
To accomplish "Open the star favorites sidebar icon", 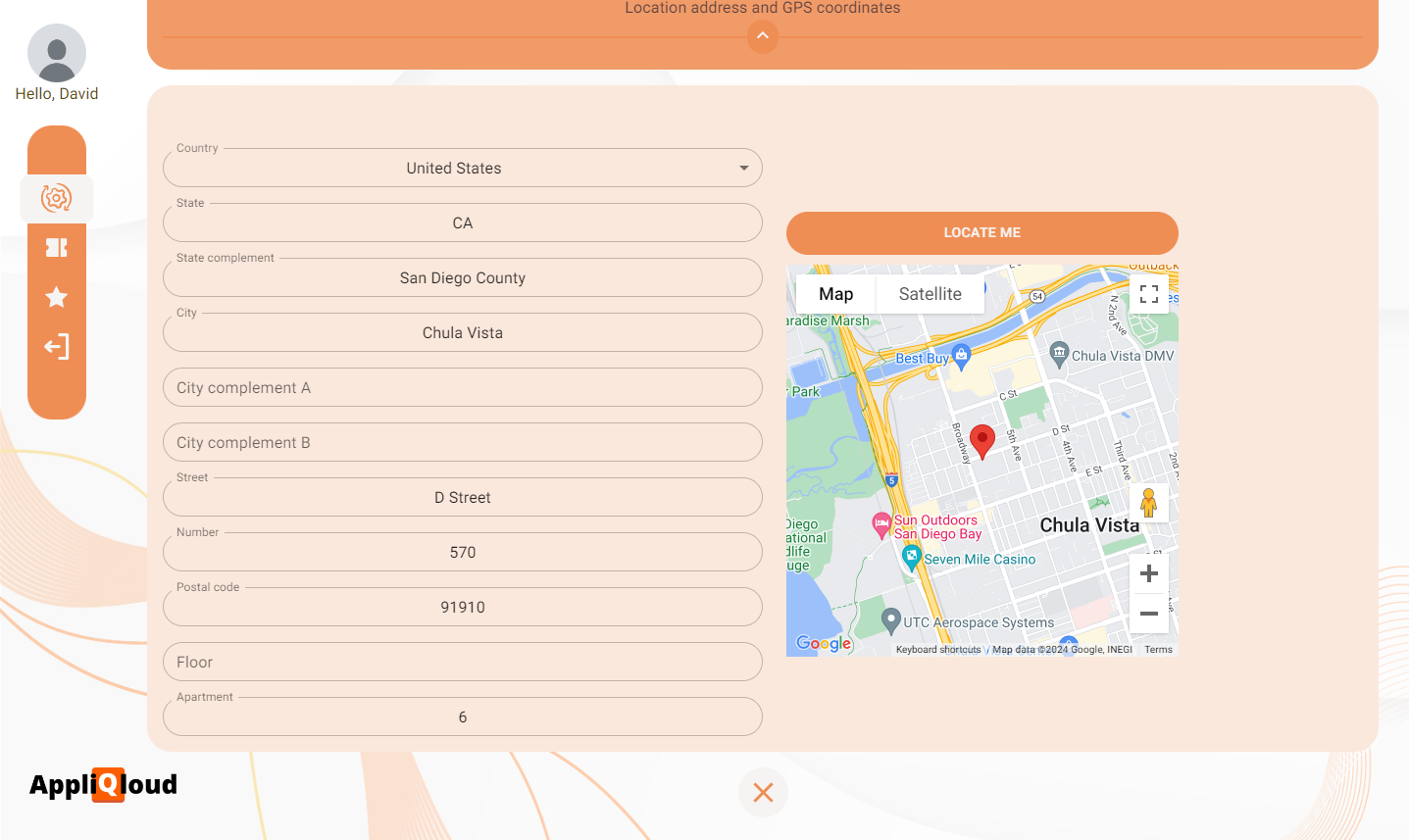I will 57,297.
